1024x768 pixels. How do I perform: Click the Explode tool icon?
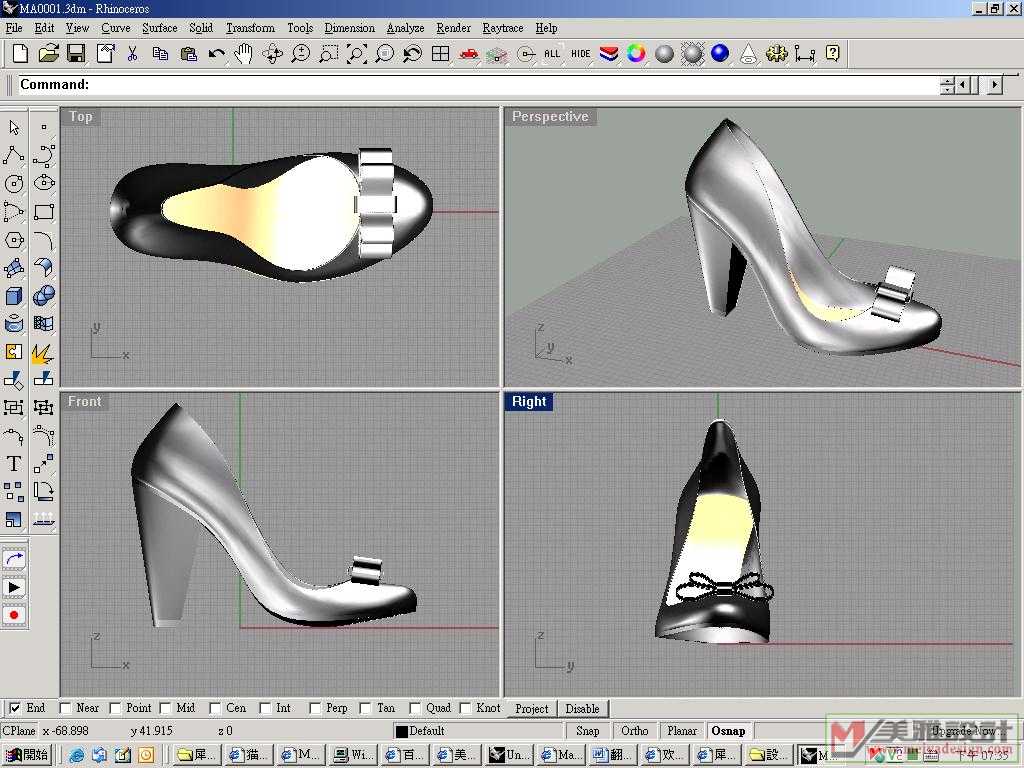pyautogui.click(x=43, y=352)
